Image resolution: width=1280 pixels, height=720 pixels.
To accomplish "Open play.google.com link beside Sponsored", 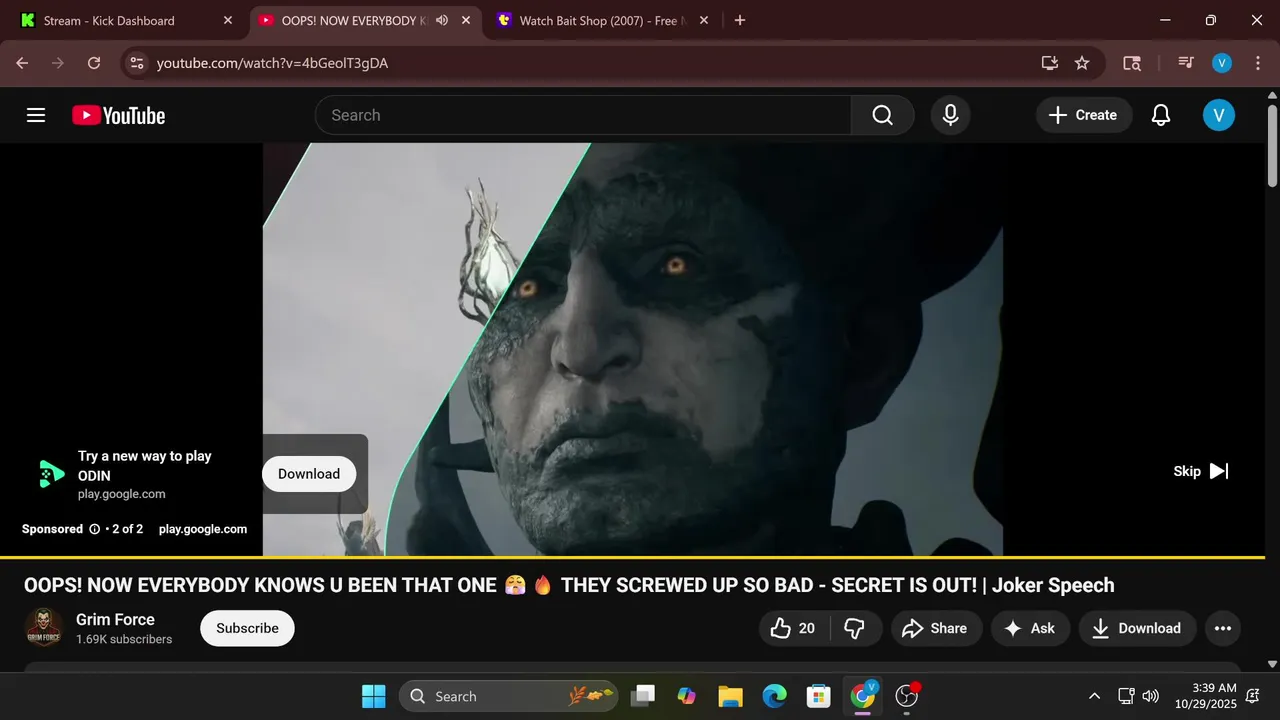I will 203,529.
